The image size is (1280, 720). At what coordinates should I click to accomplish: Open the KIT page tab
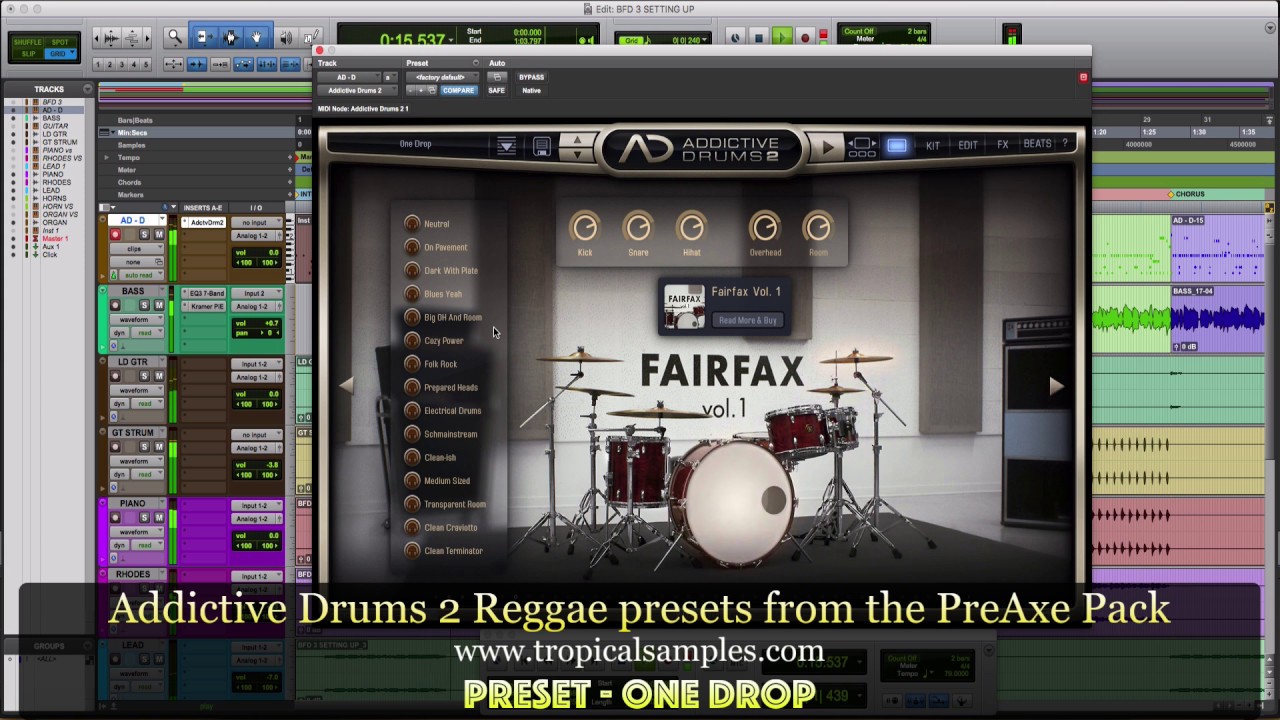(932, 146)
